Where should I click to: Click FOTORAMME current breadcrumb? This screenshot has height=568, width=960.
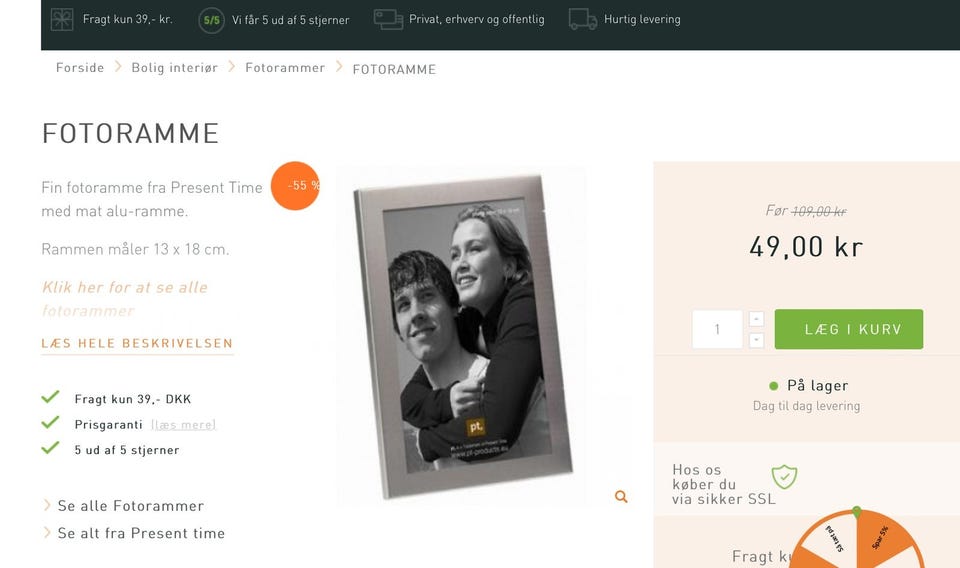(394, 69)
